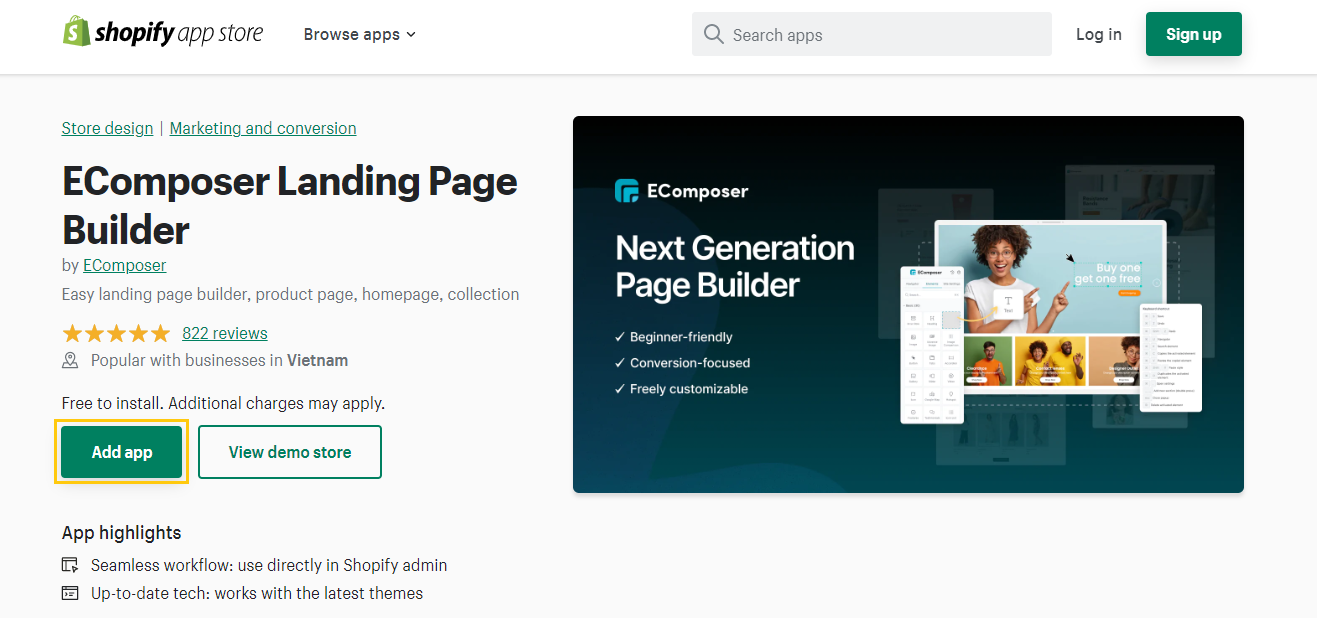
Task: Click the View demo store button
Action: coord(290,452)
